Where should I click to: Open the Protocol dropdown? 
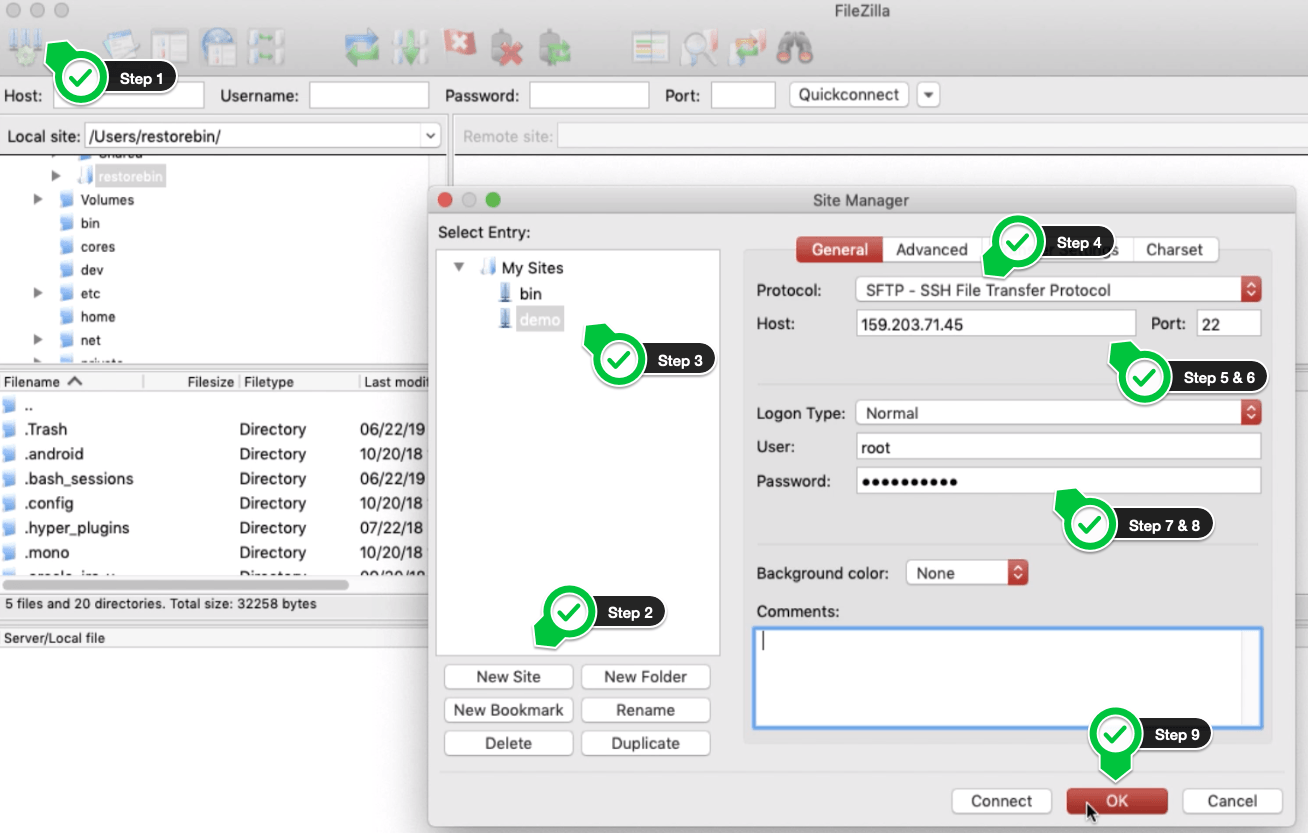[1251, 290]
